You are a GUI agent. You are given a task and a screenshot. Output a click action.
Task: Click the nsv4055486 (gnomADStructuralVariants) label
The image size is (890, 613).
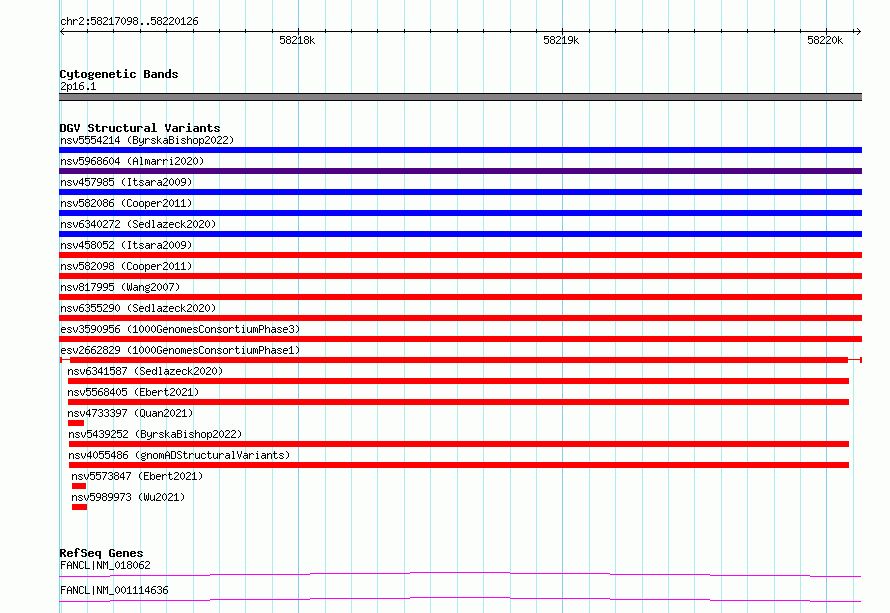(179, 455)
